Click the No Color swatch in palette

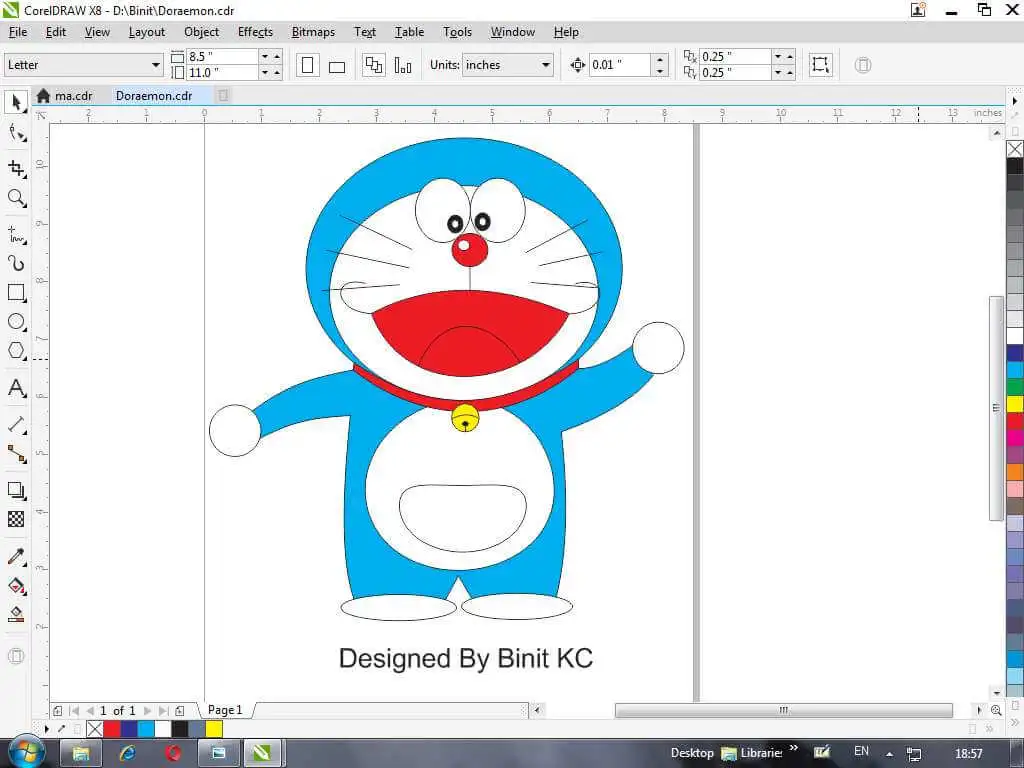1014,149
